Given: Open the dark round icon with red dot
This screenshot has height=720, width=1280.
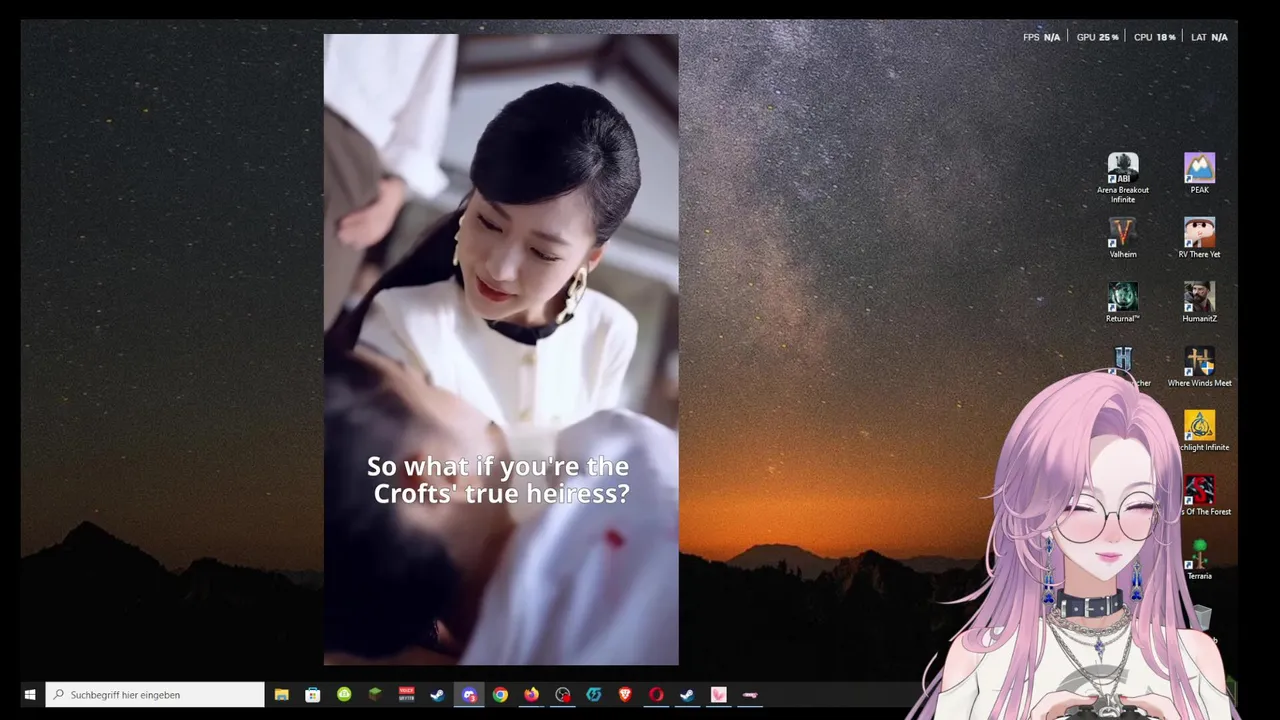Looking at the screenshot, I should (563, 695).
